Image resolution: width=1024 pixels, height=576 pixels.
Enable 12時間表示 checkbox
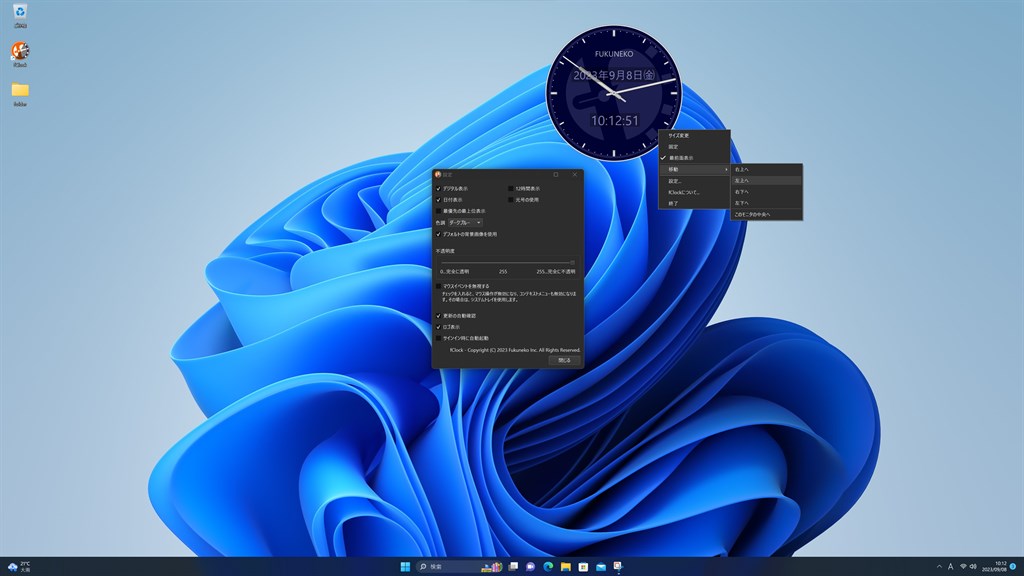(x=511, y=189)
